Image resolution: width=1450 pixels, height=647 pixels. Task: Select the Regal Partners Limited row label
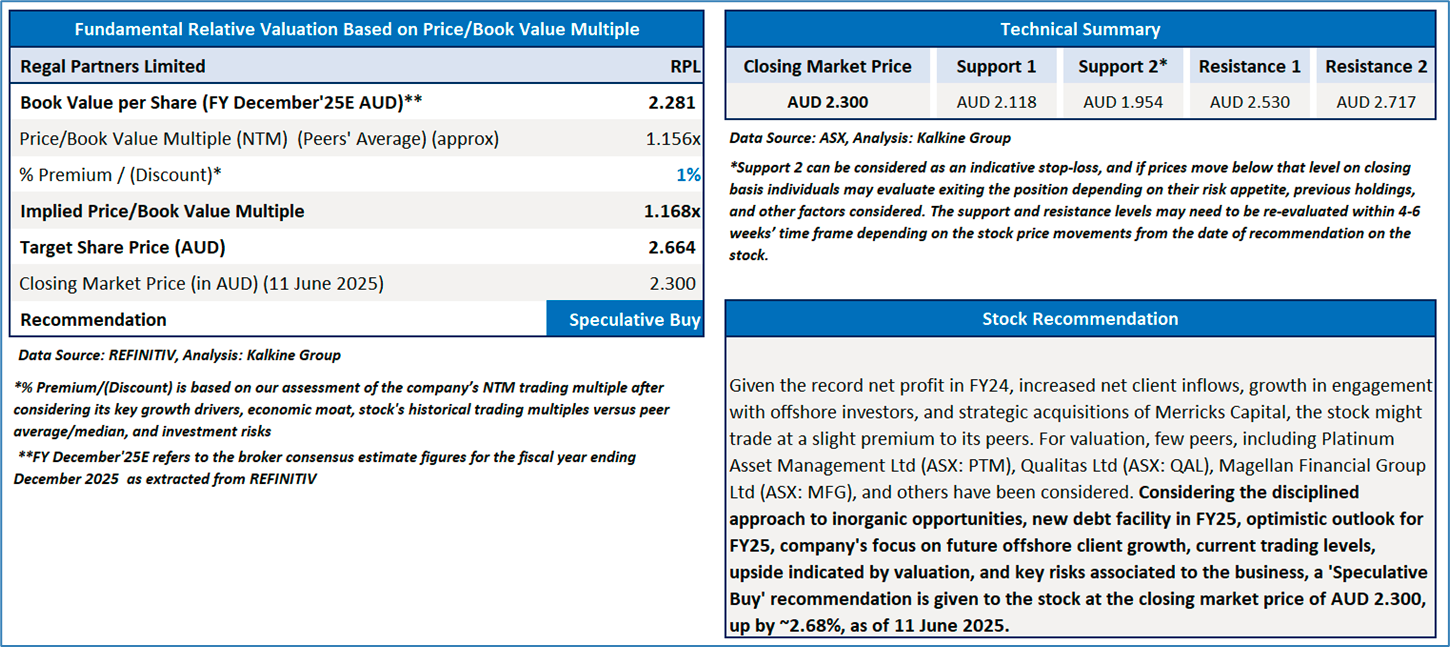click(113, 67)
